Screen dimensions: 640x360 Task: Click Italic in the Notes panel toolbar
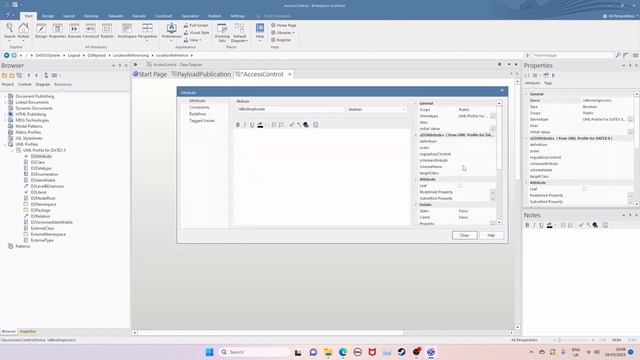[534, 225]
